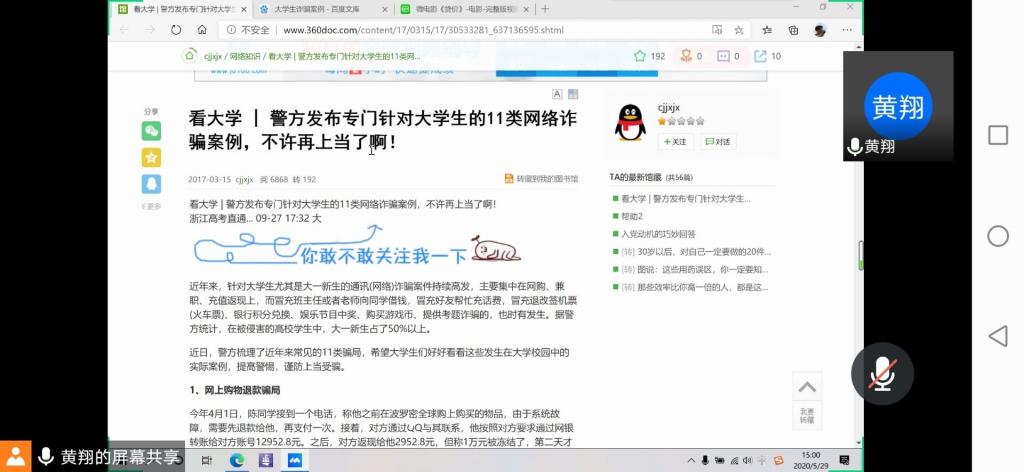Viewport: 1024px width, 472px height.
Task: Click the scroll-to-top arrow button
Action: pos(806,388)
